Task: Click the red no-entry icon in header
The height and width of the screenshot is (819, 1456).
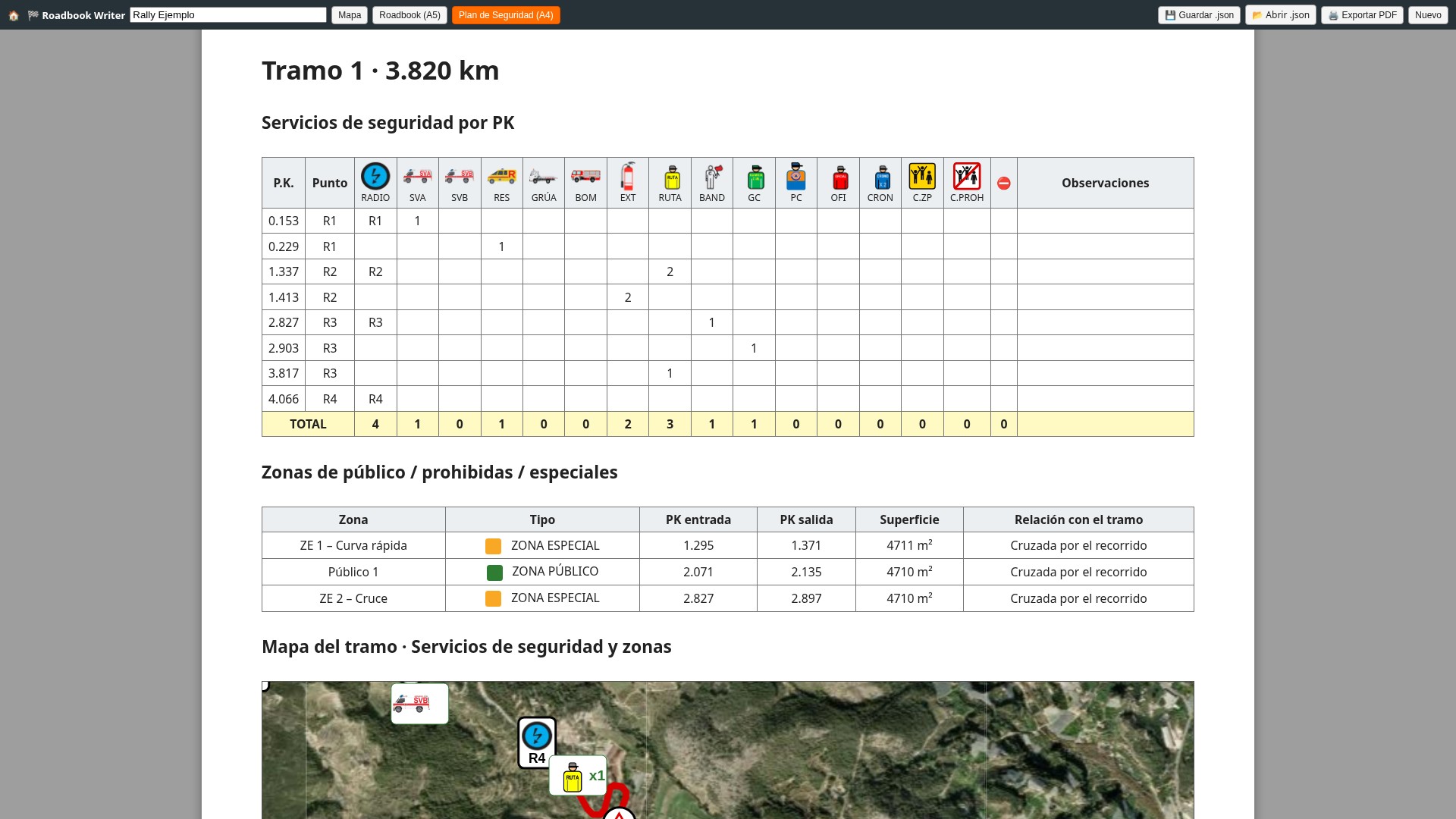Action: pyautogui.click(x=1004, y=184)
